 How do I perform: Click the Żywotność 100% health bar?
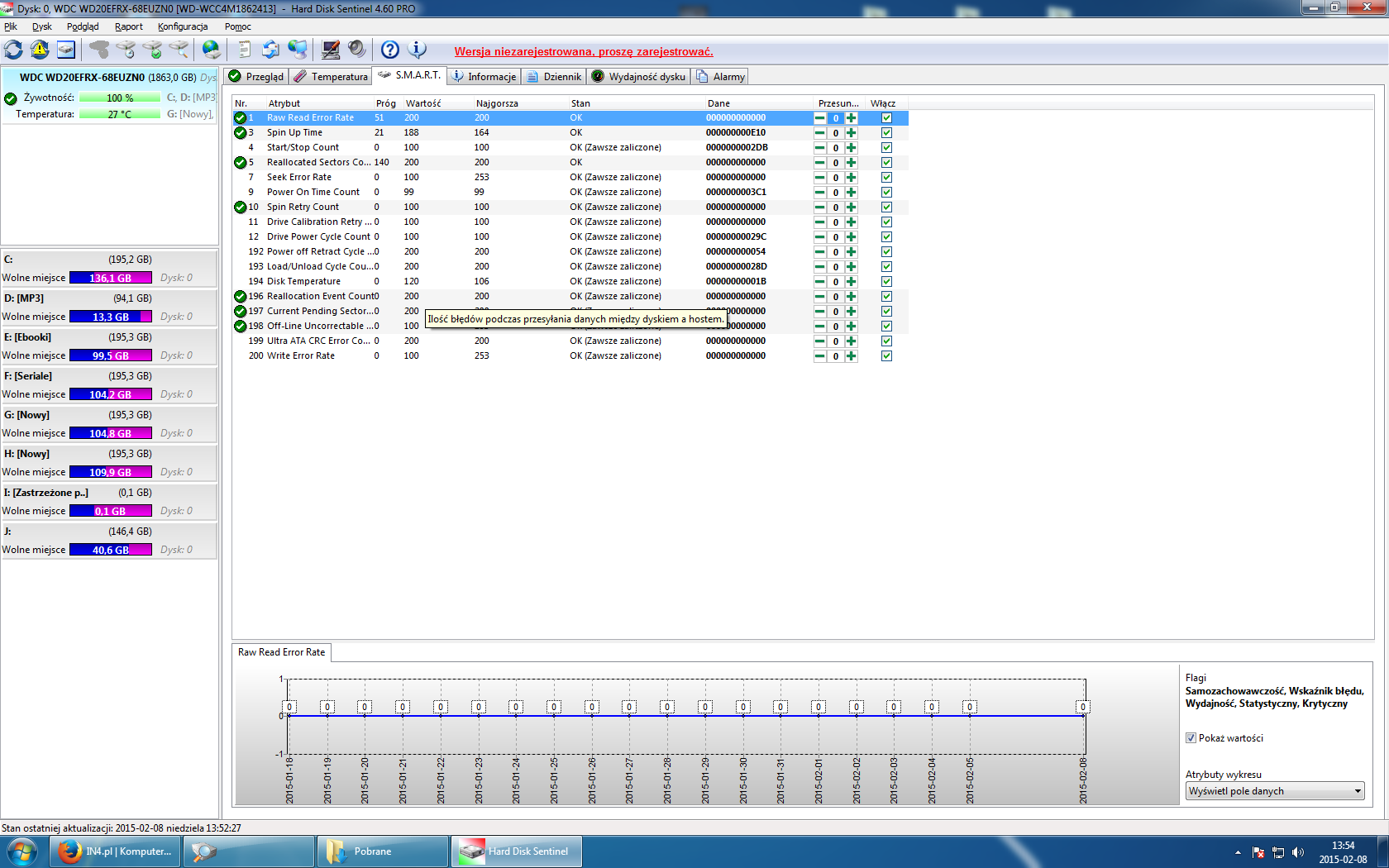120,98
